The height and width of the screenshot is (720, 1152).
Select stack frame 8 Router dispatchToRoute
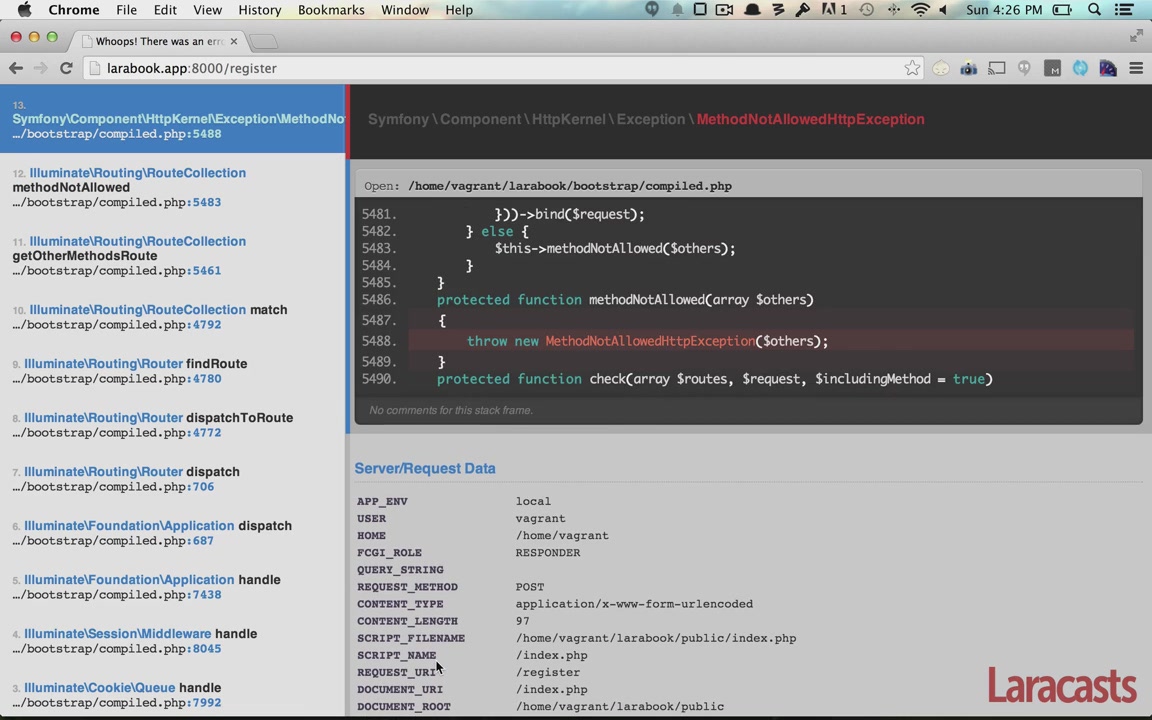(173, 425)
